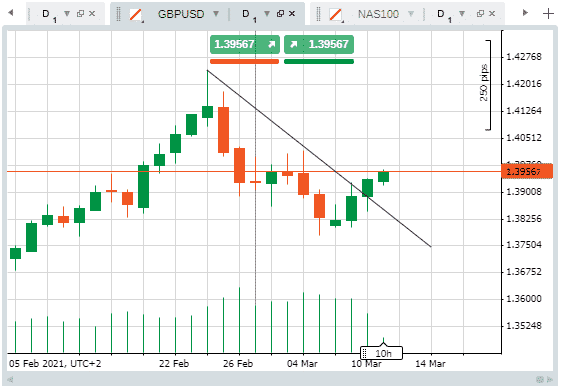The height and width of the screenshot is (386, 561).
Task: Expand the NAS100 symbol dropdown
Action: [x=411, y=14]
